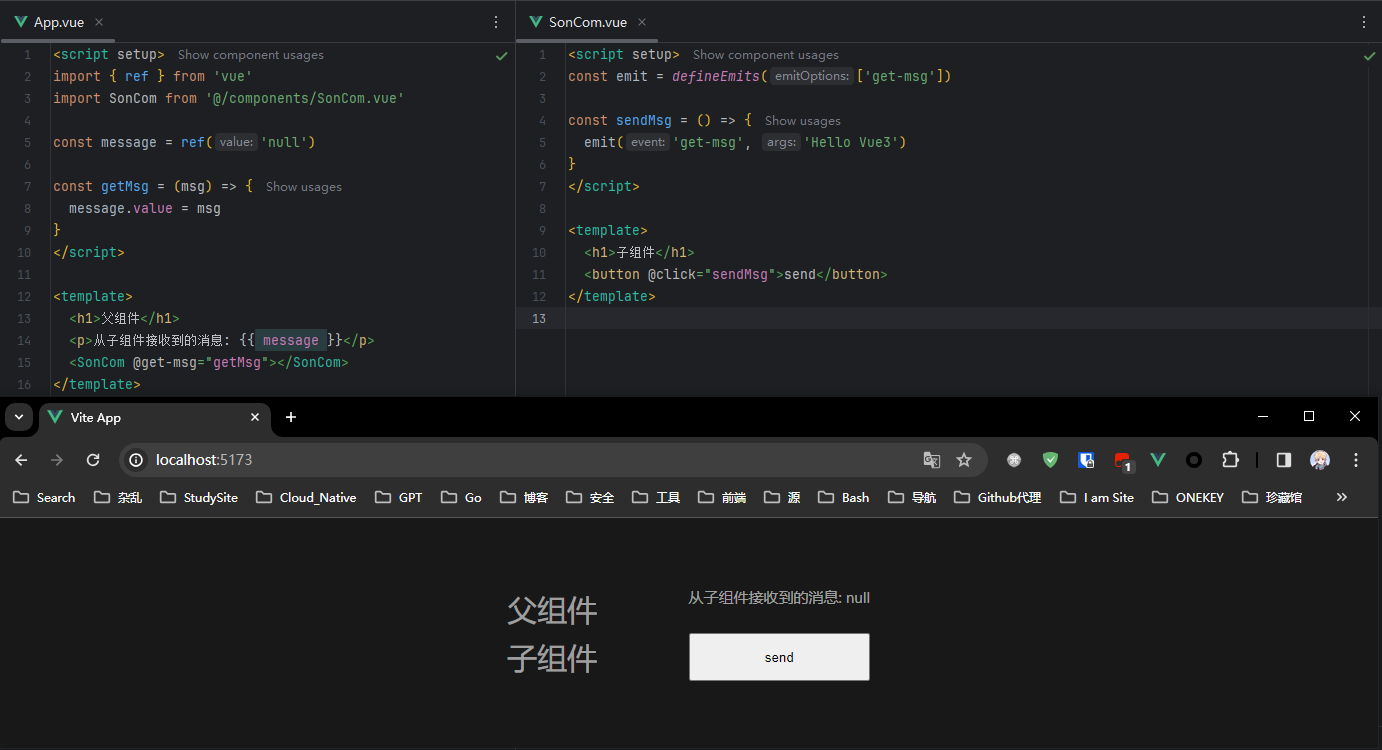
Task: Open red extension with badge 1
Action: [x=1122, y=461]
